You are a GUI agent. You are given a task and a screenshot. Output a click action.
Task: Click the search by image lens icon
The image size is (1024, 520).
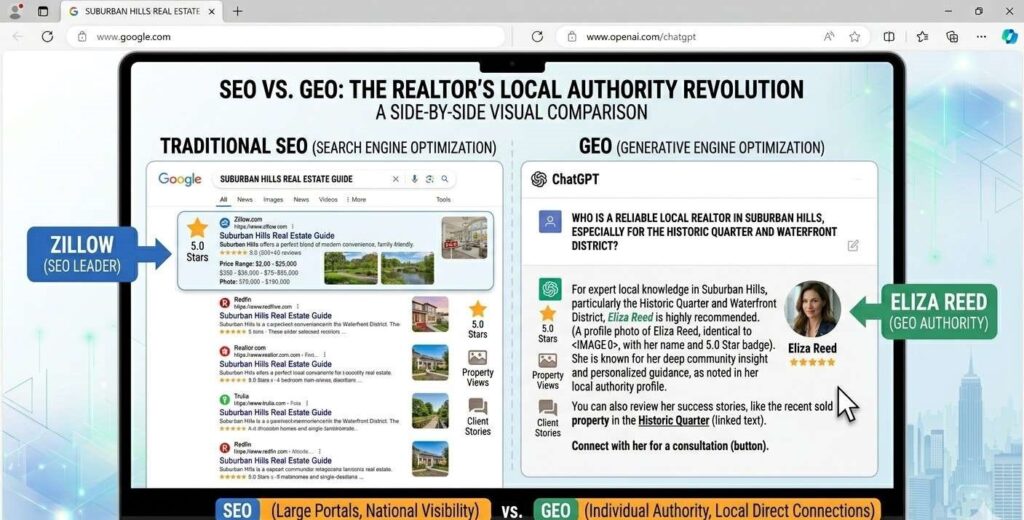(430, 179)
